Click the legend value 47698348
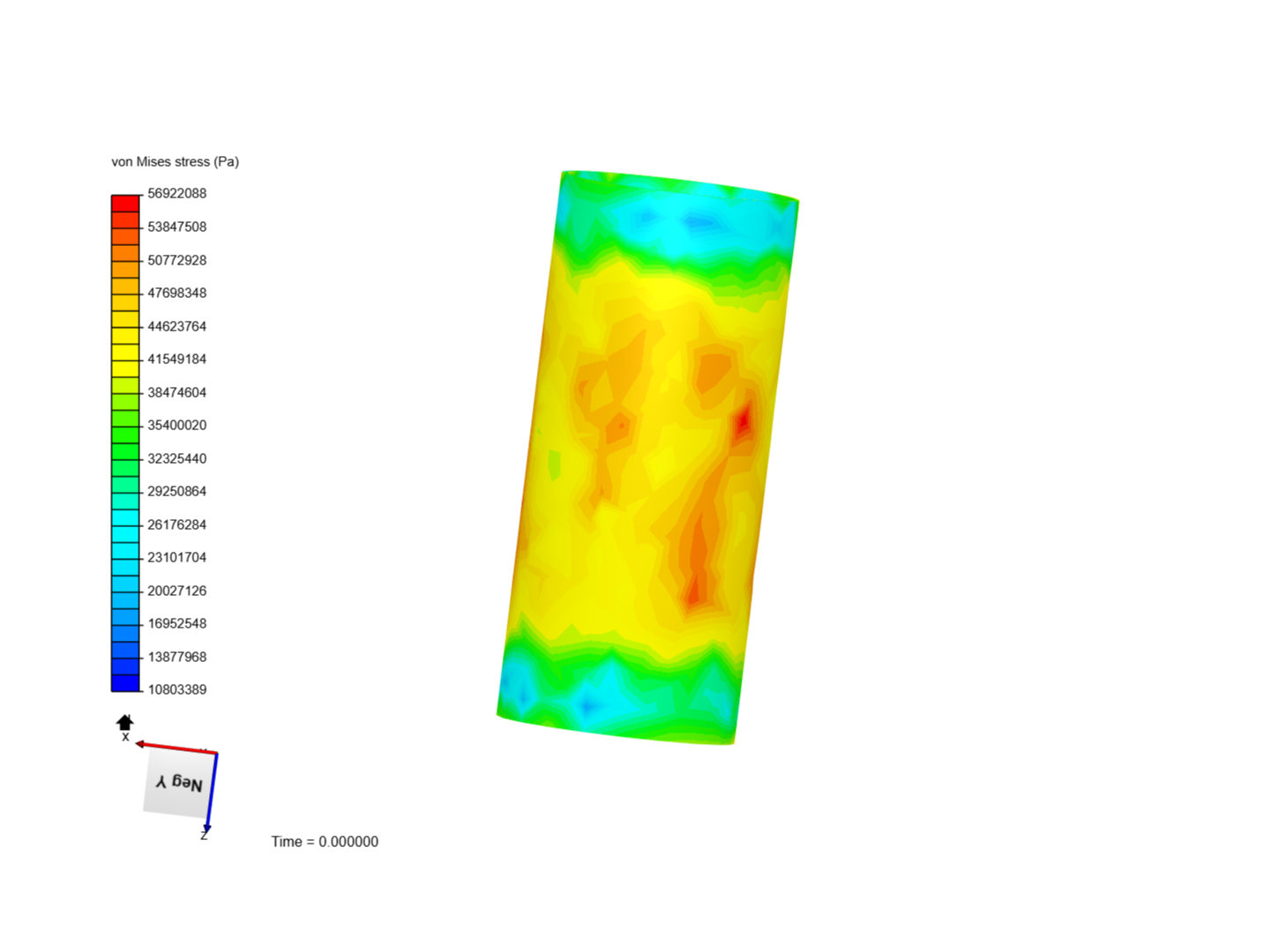Image resolution: width=1270 pixels, height=952 pixels. pyautogui.click(x=177, y=293)
